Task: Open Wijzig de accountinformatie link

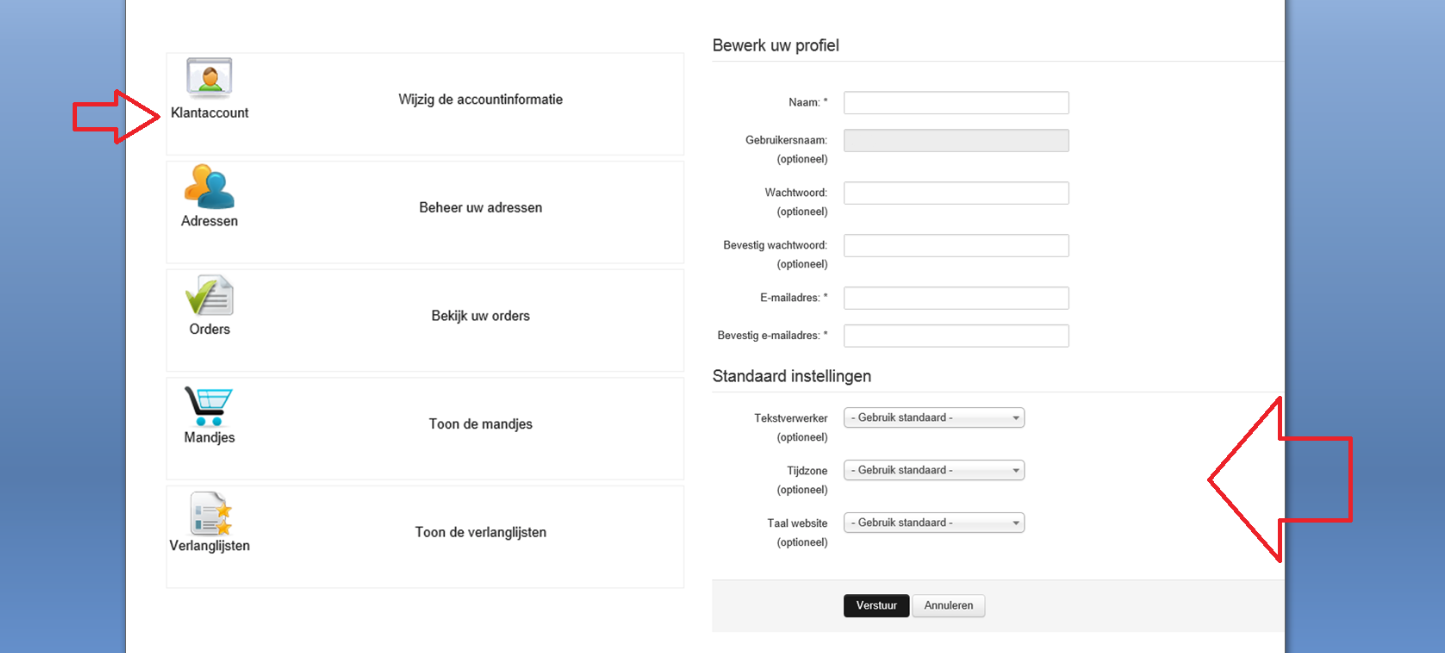Action: click(481, 100)
